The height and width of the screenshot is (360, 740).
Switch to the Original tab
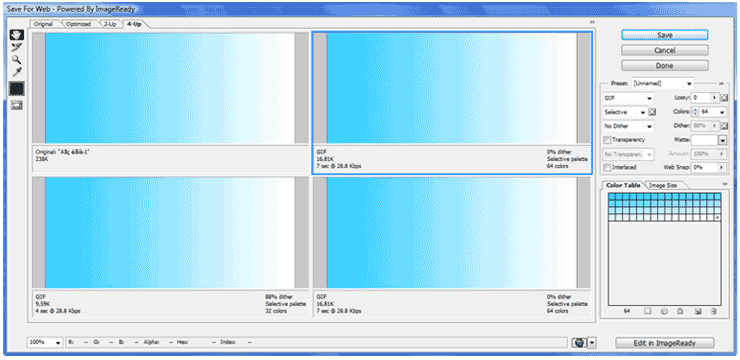pos(43,24)
